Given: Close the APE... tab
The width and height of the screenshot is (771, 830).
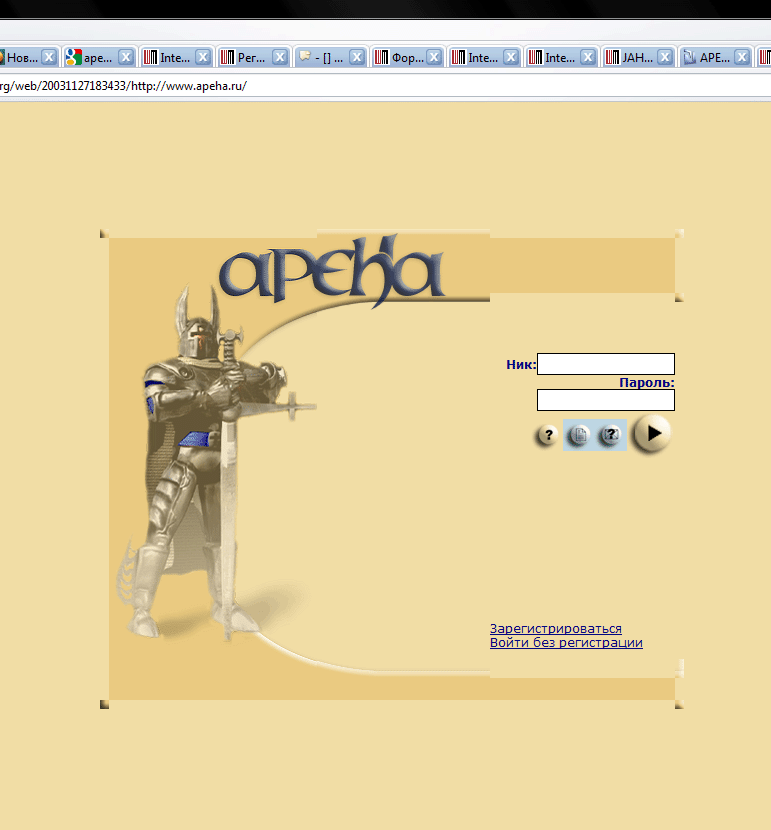Looking at the screenshot, I should 742,57.
